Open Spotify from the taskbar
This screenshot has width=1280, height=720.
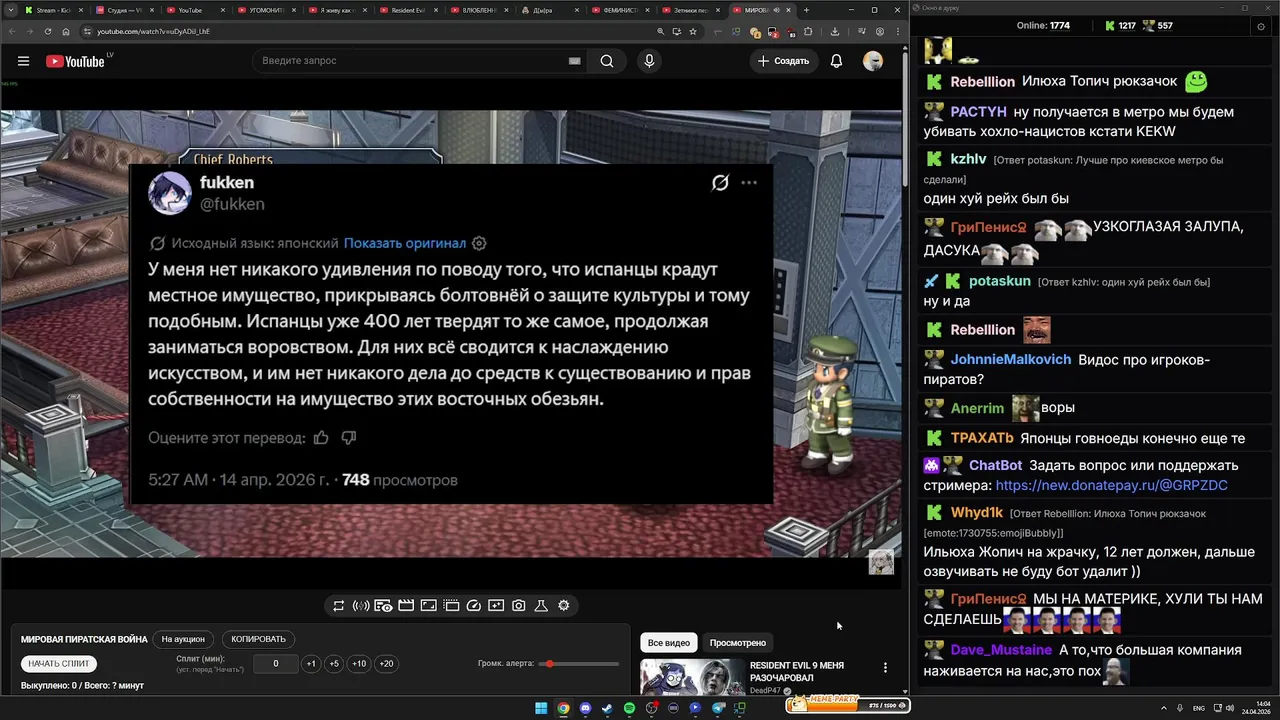pos(629,708)
